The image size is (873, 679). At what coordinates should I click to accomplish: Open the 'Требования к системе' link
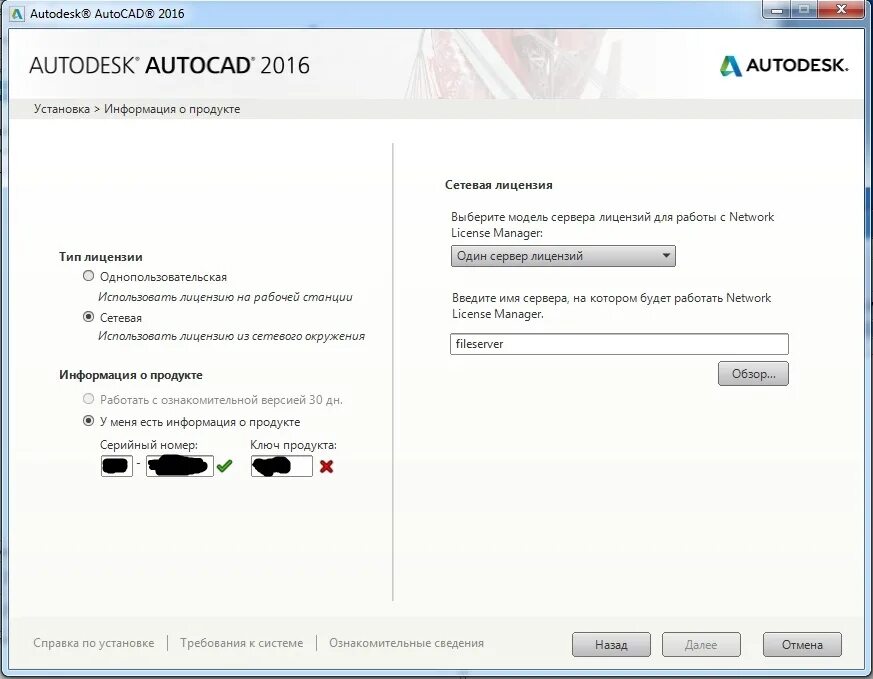pyautogui.click(x=242, y=643)
